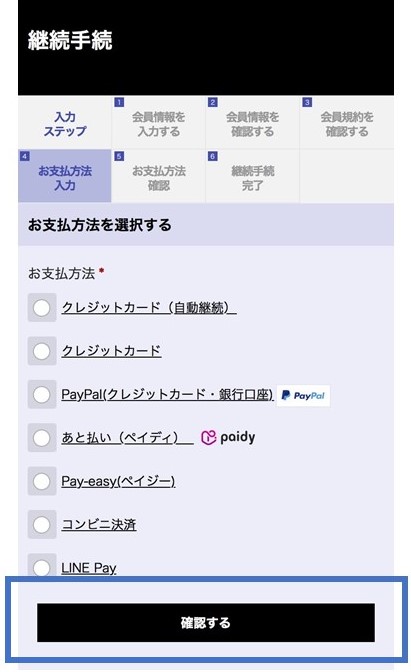Open step 3 会員規約を確認する tab
Viewport: 411px width, 672px height.
tap(347, 123)
